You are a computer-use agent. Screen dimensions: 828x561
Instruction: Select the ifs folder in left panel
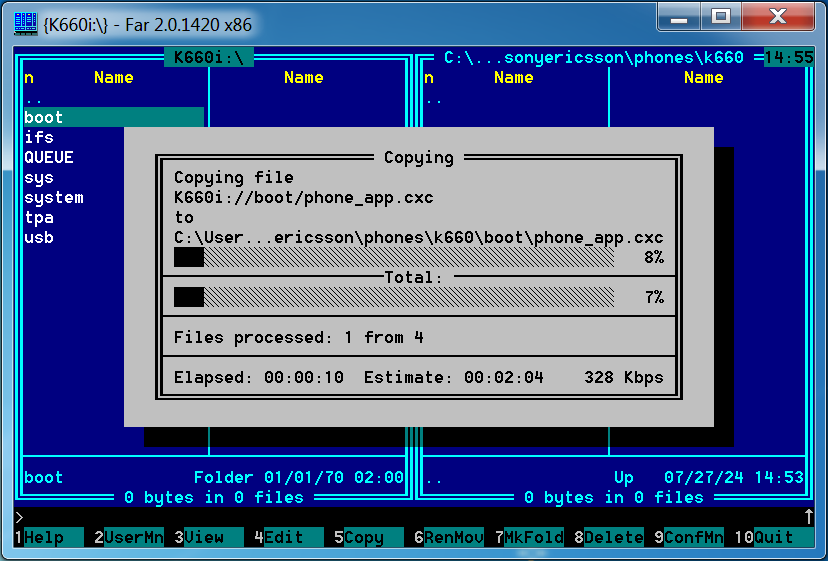(x=39, y=137)
